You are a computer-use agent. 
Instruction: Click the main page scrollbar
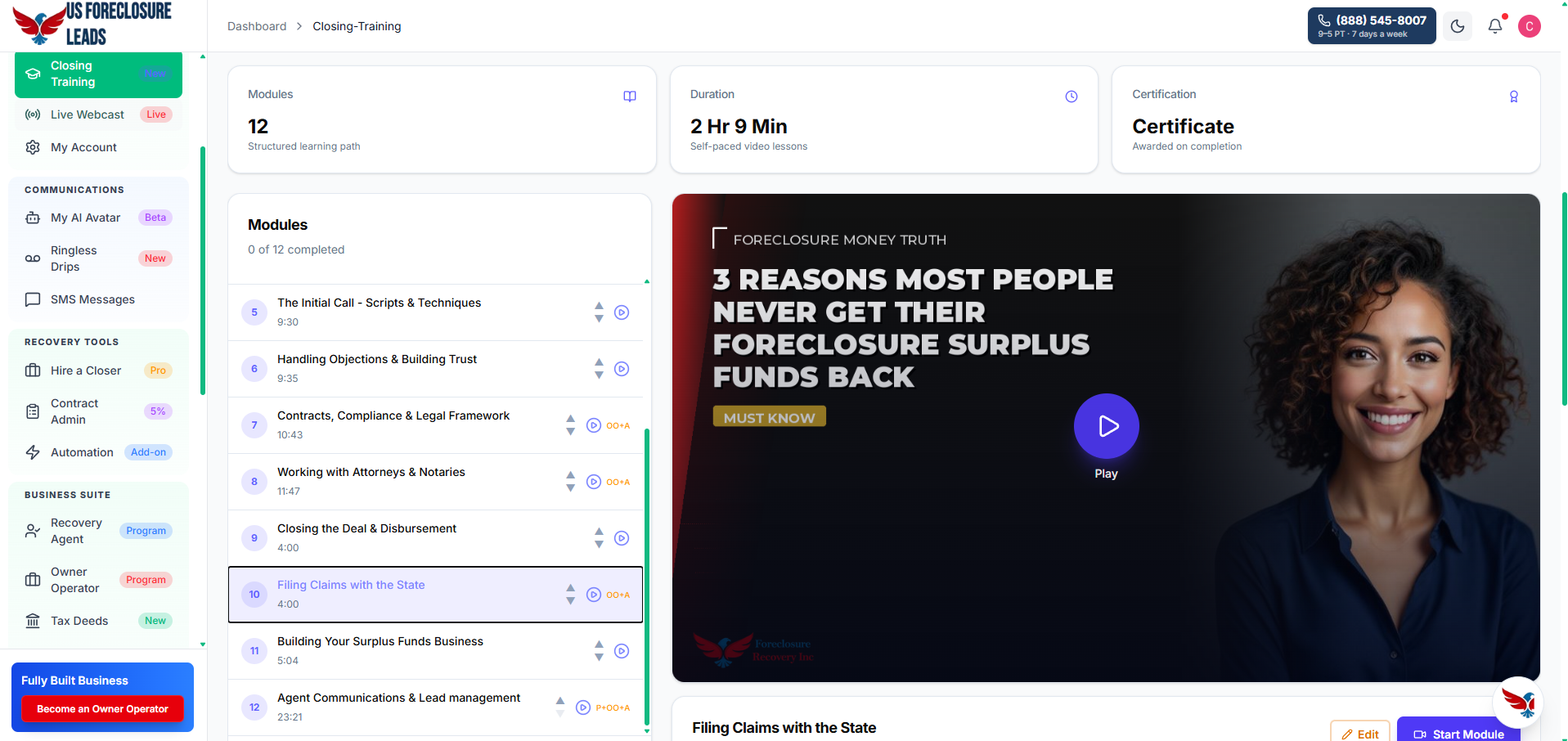(x=1564, y=299)
